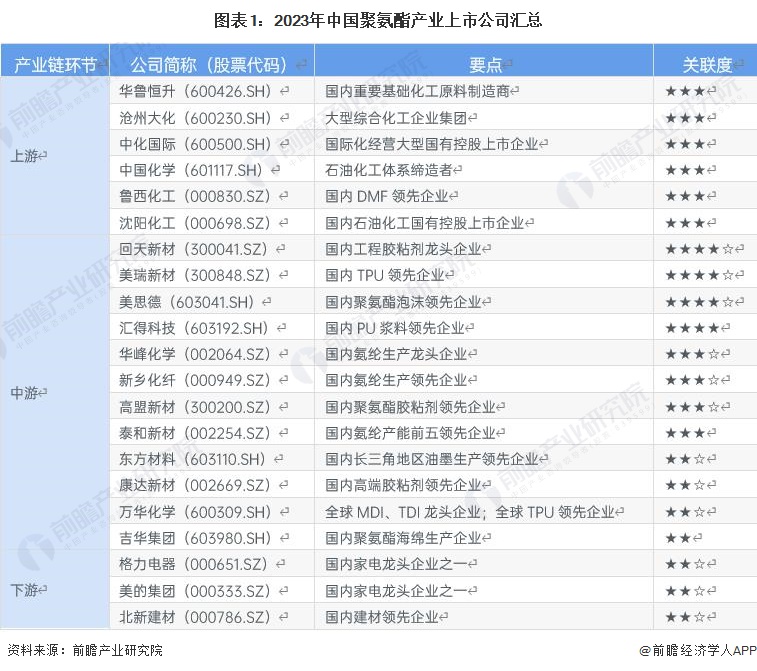Click '国内长三角地区油墨生产领先企业' description

432,459
